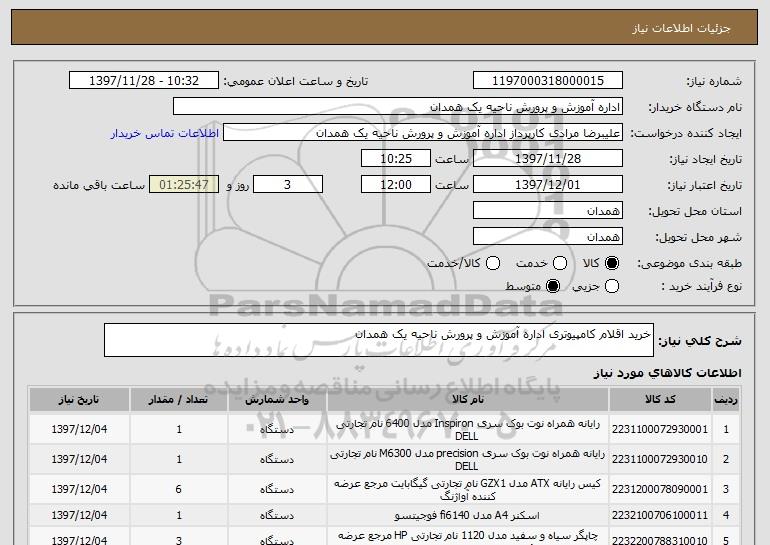The width and height of the screenshot is (770, 545).
Task: Click the واحد شمارش column header
Action: point(277,400)
